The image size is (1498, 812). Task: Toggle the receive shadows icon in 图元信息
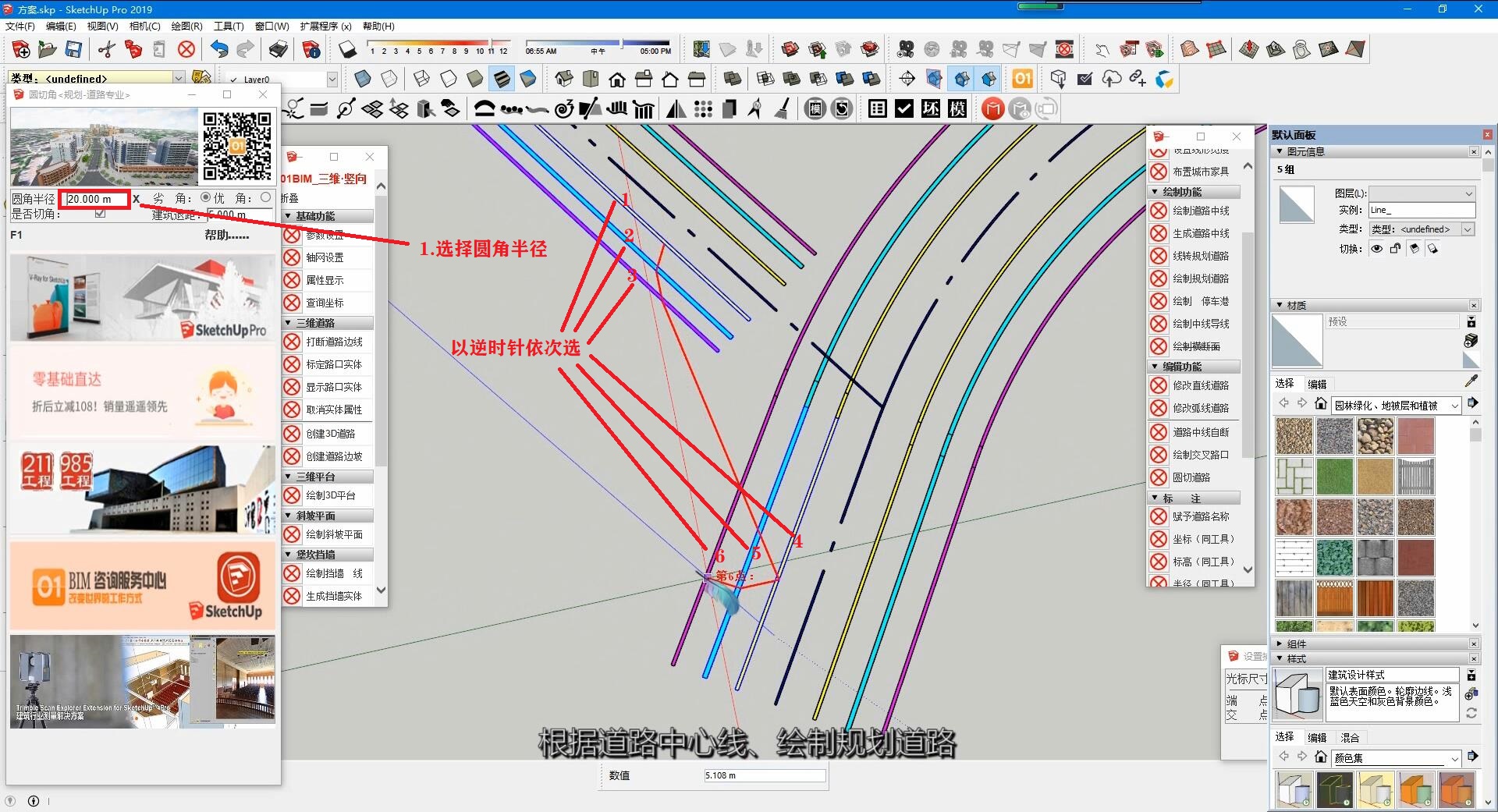[1414, 249]
